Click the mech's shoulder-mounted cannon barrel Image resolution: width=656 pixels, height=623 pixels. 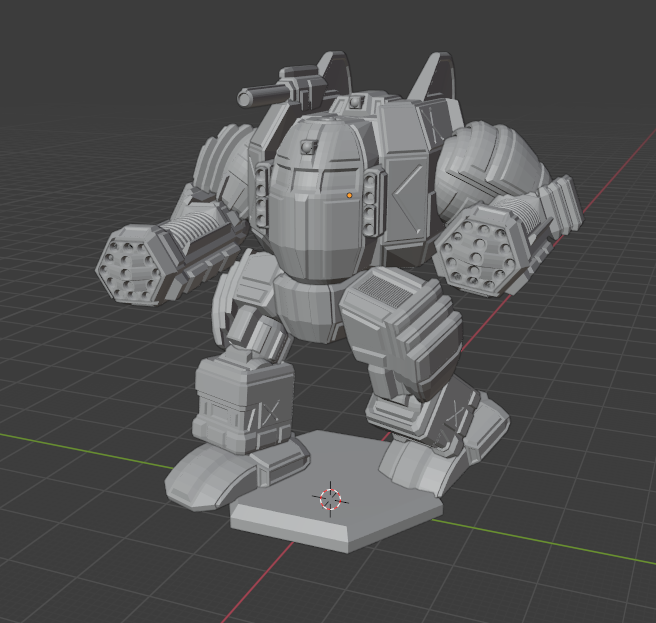[264, 95]
